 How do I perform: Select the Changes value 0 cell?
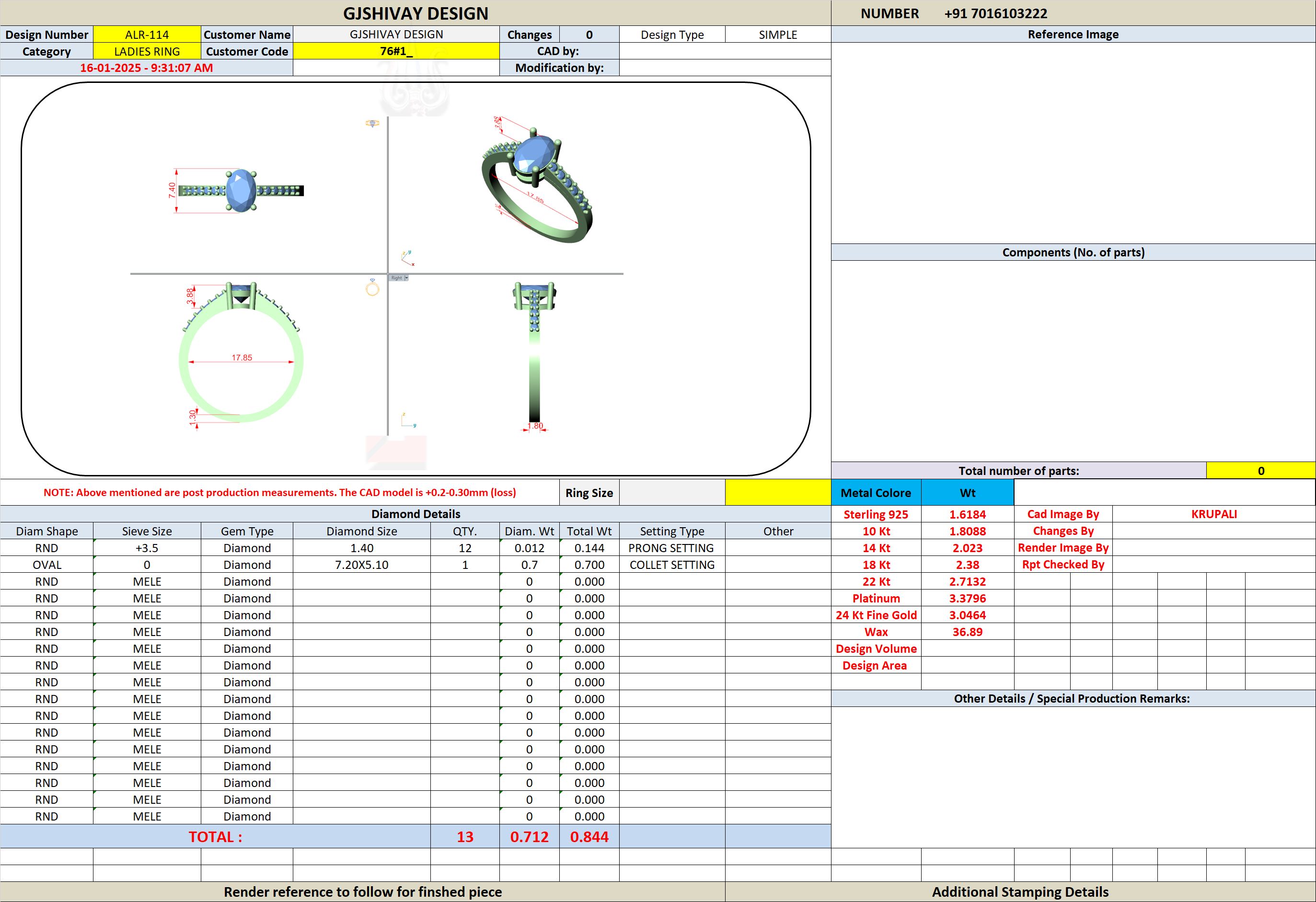tap(589, 35)
